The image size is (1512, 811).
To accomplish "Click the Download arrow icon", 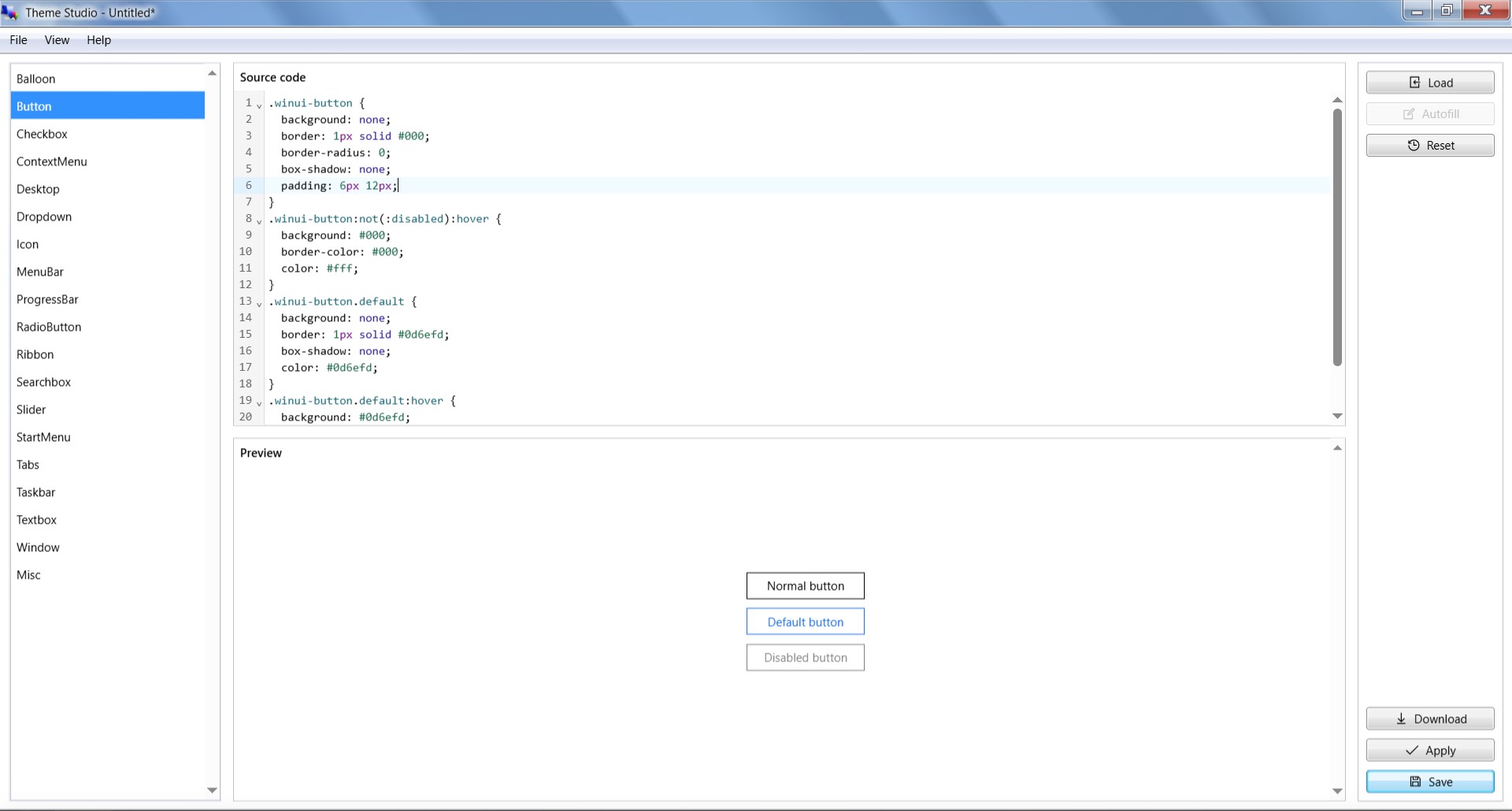I will [1401, 719].
